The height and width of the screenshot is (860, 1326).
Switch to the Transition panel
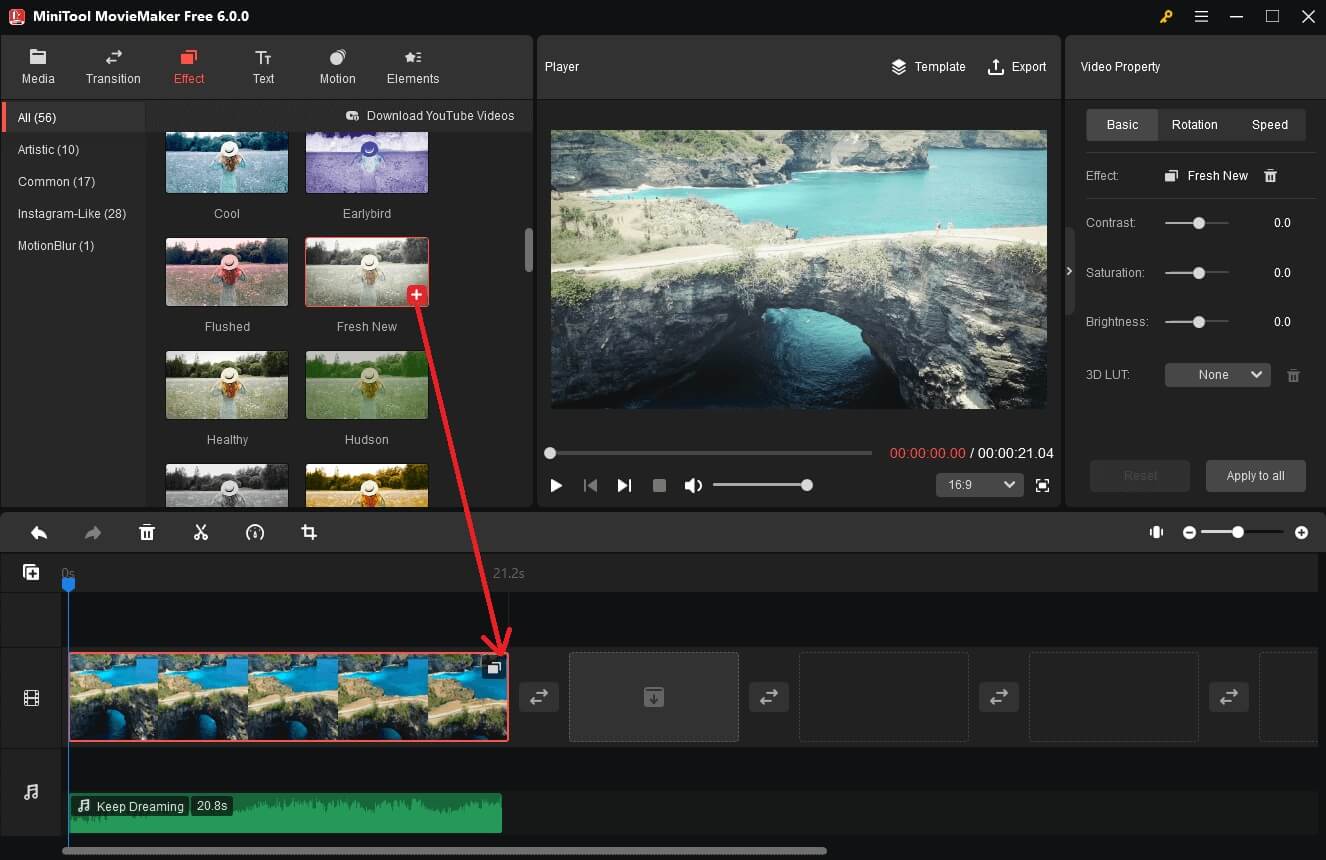coord(112,66)
